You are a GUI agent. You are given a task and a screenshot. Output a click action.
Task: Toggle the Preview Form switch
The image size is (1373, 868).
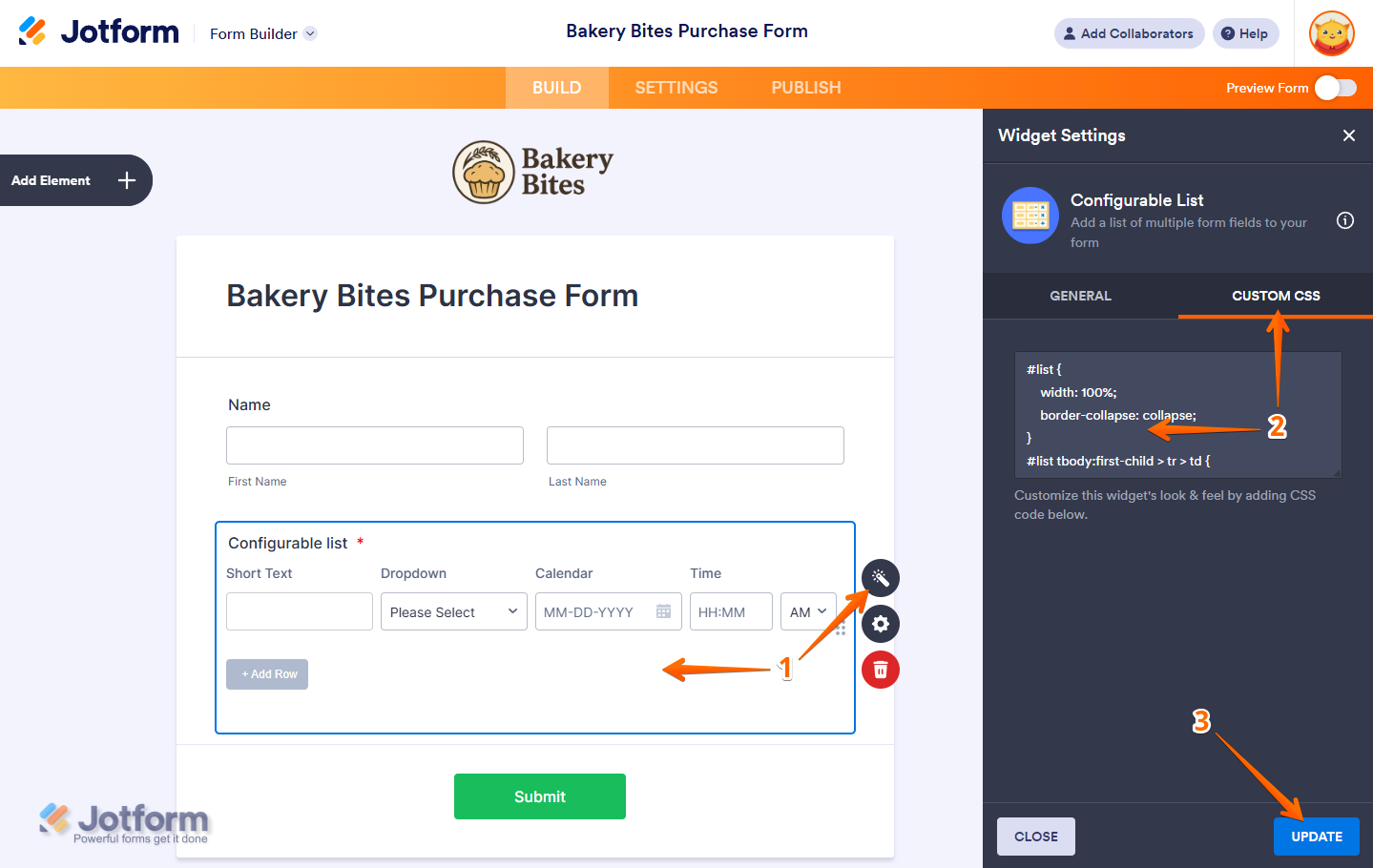[1335, 88]
